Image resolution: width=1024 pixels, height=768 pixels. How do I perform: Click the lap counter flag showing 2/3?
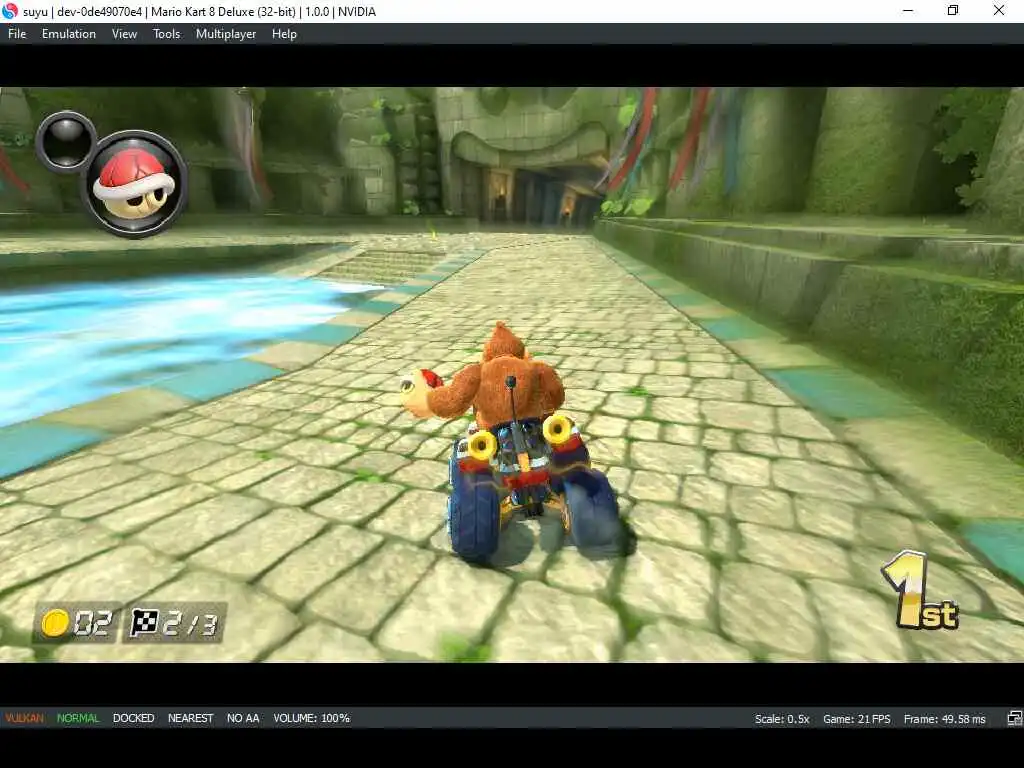tap(174, 622)
